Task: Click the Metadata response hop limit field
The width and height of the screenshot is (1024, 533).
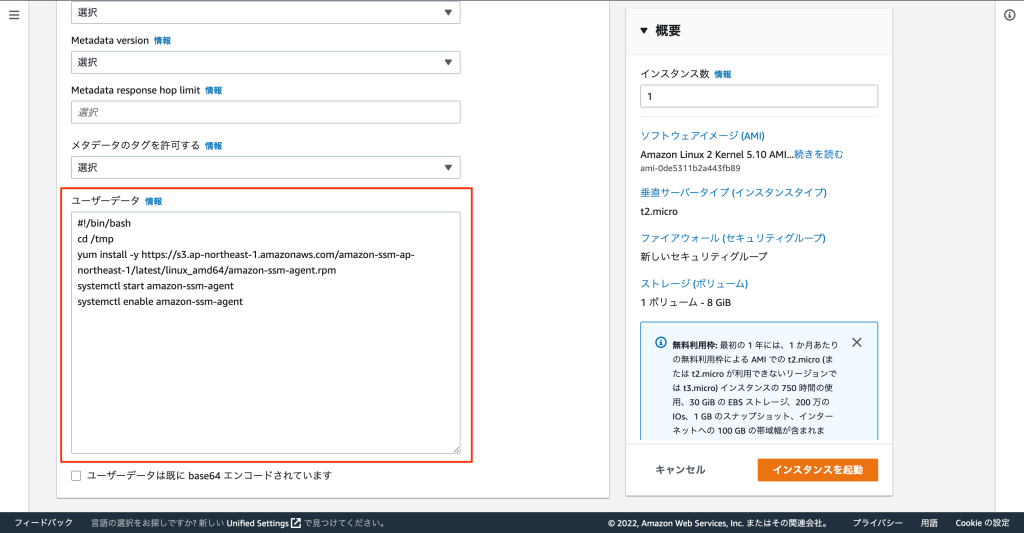Action: tap(265, 112)
